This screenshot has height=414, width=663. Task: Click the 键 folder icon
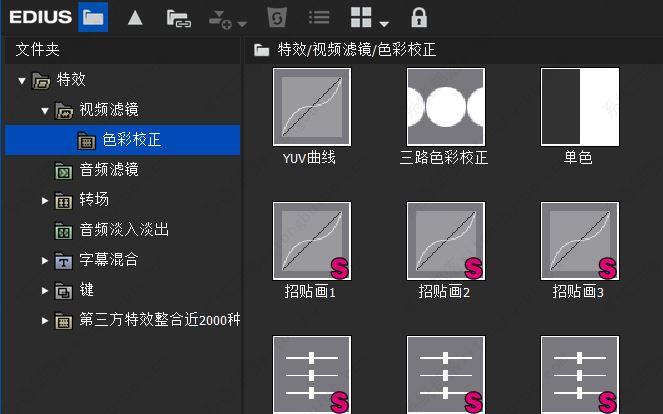click(63, 291)
